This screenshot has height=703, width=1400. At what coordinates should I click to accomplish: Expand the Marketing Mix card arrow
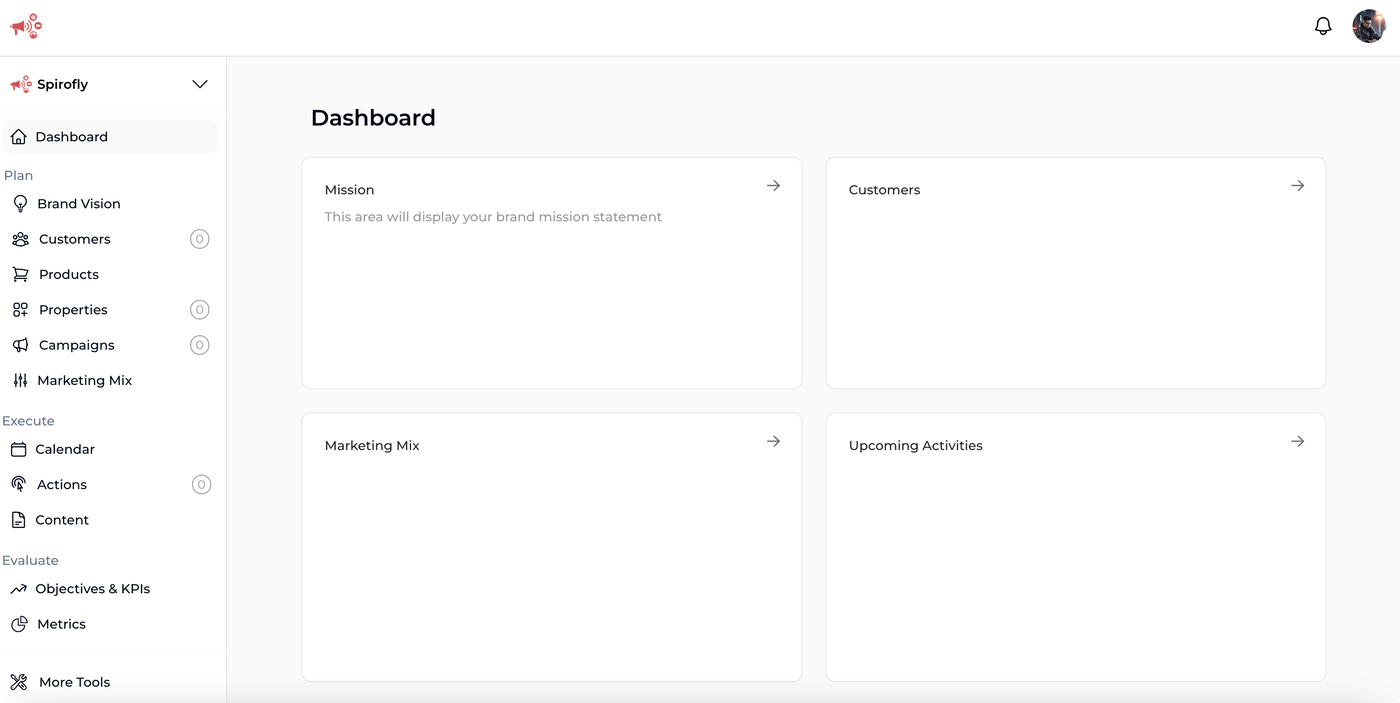pyautogui.click(x=773, y=441)
